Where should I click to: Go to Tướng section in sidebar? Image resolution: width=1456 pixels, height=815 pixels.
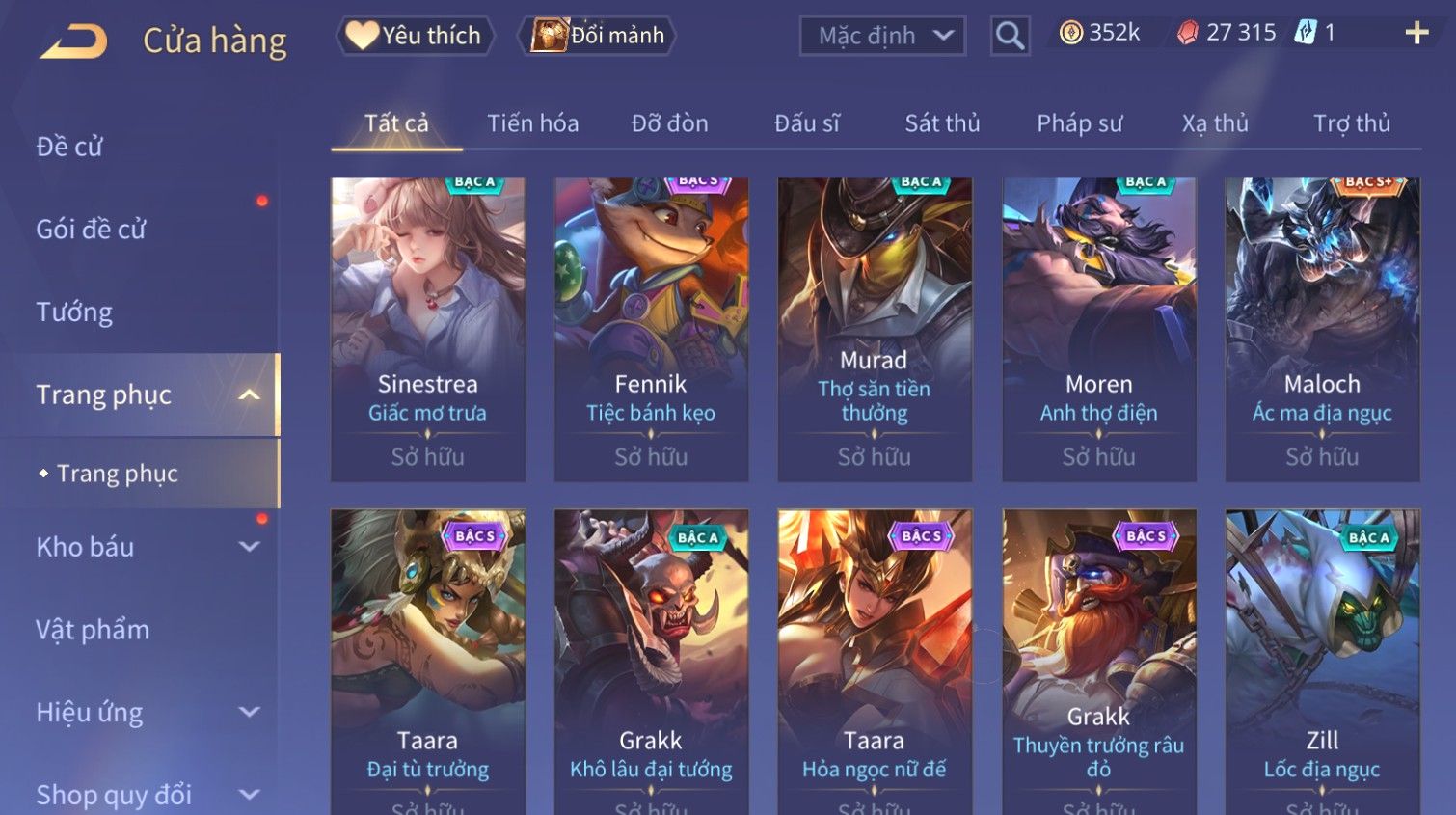click(x=74, y=312)
